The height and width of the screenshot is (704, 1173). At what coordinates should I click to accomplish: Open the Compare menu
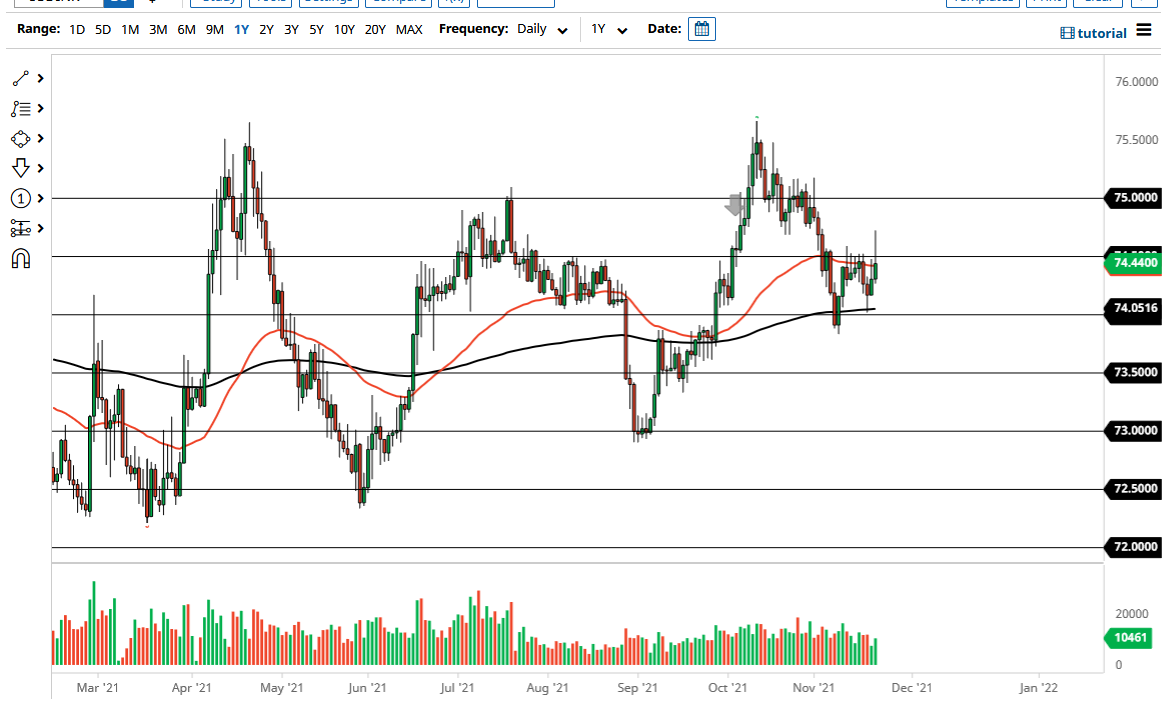[398, 2]
